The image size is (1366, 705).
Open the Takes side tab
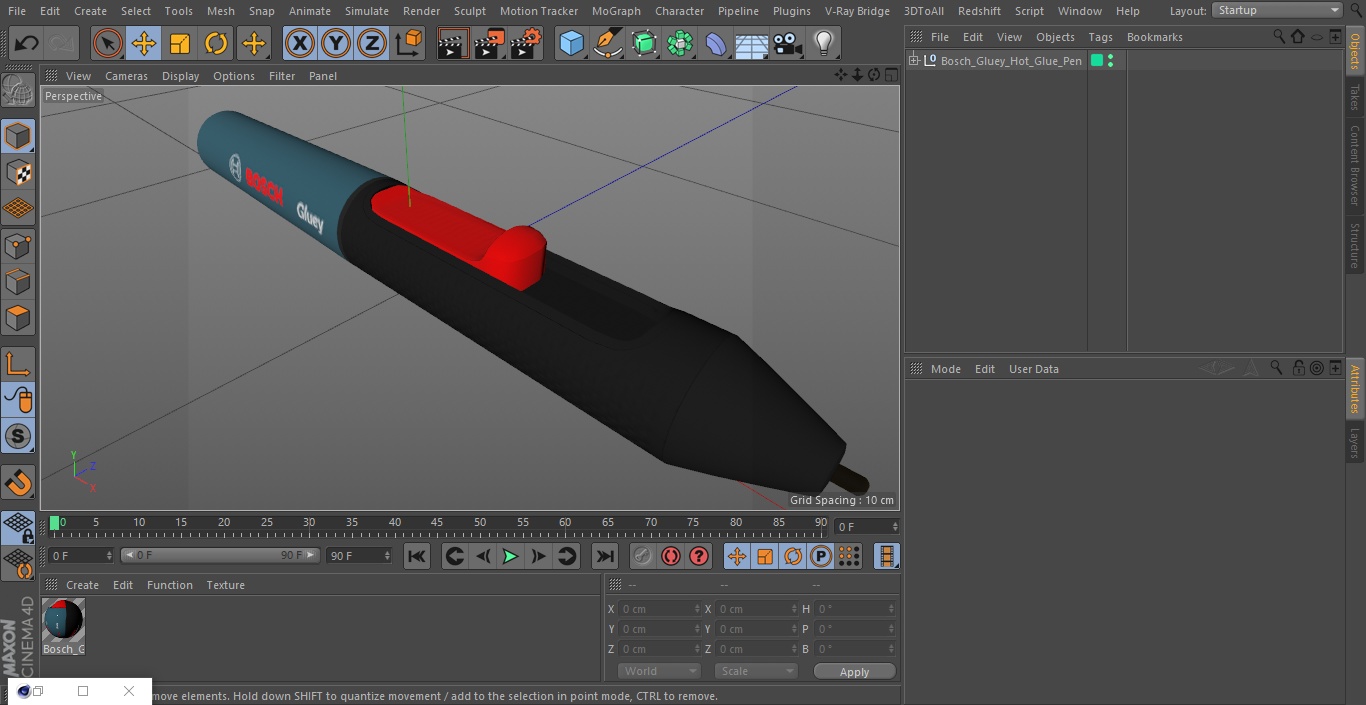click(1355, 97)
